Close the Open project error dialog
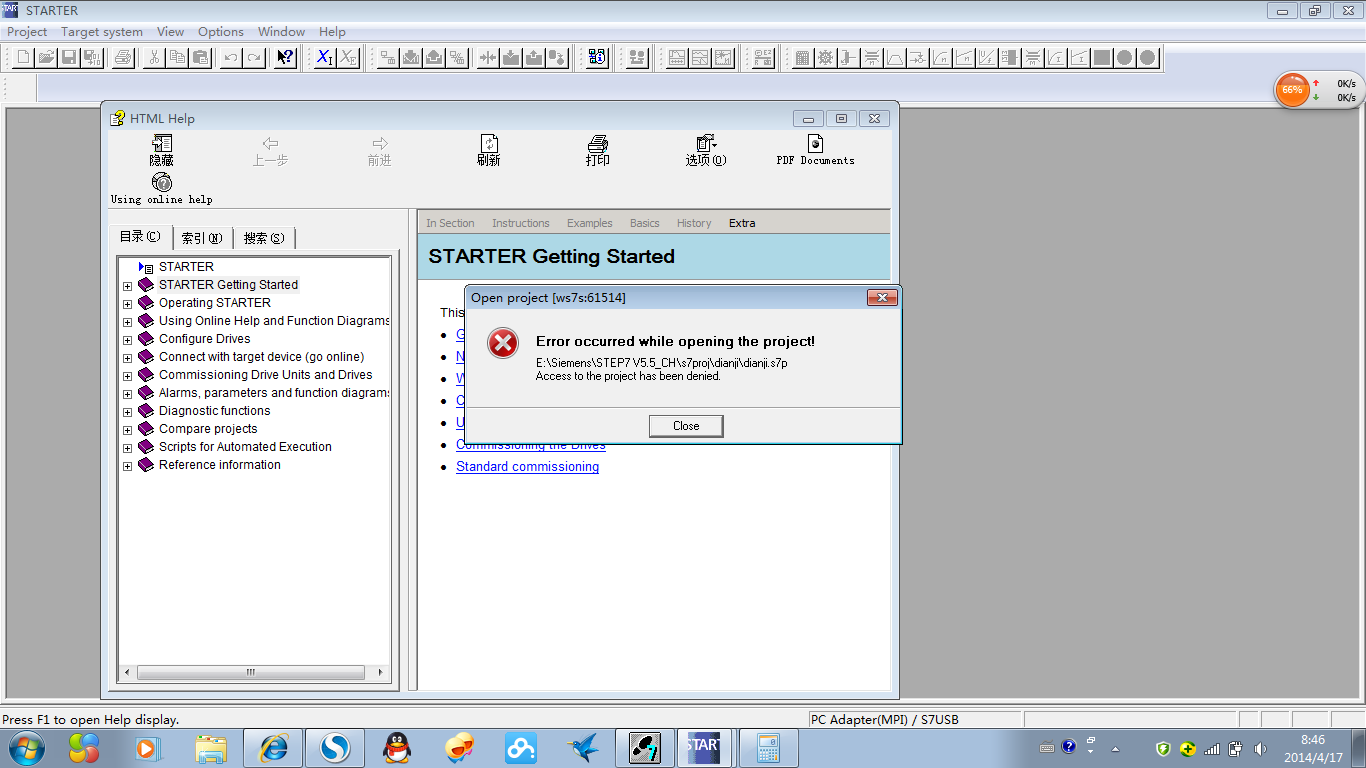Image resolution: width=1366 pixels, height=768 pixels. 686,426
